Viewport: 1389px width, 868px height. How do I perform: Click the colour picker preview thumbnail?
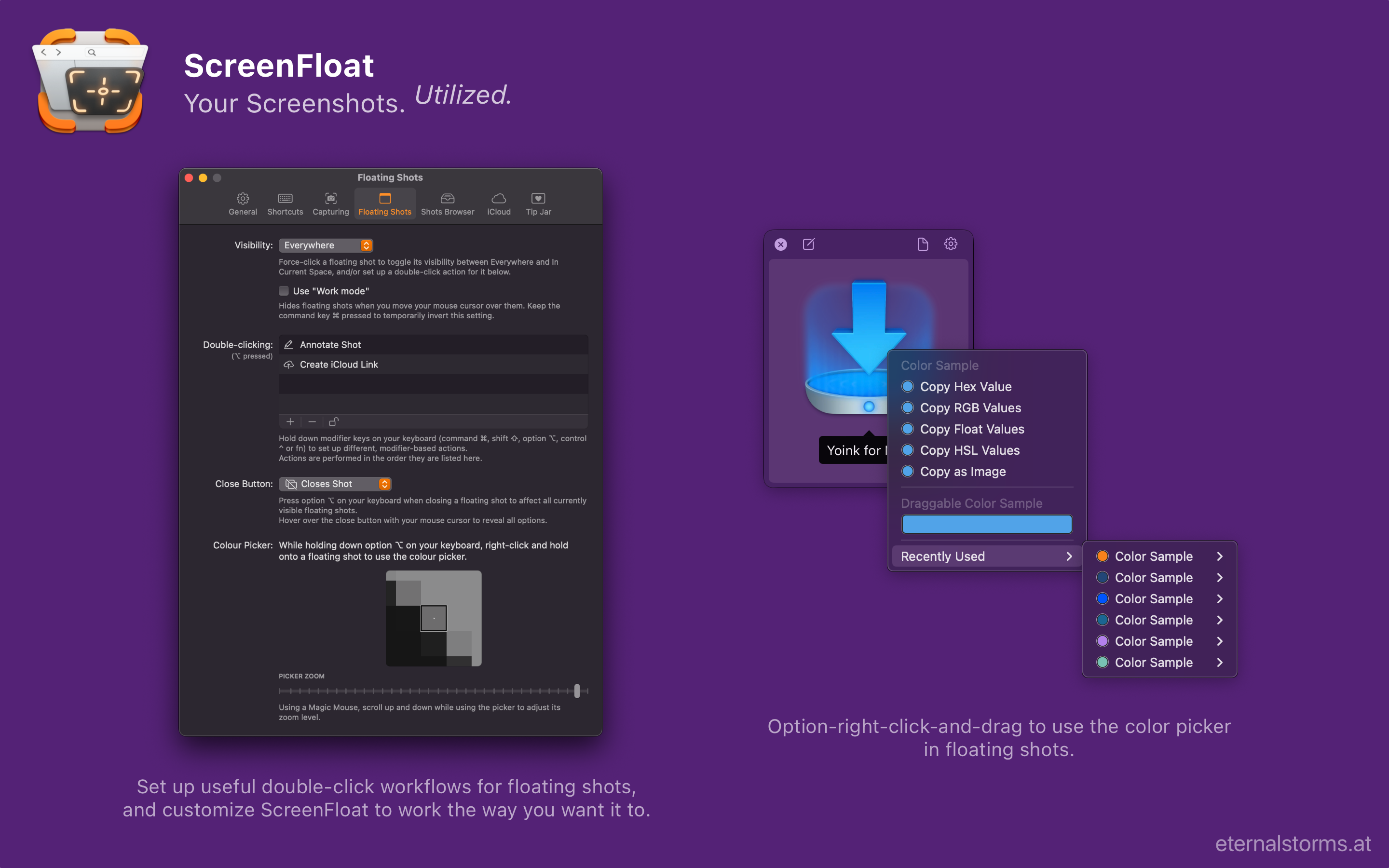point(434,618)
